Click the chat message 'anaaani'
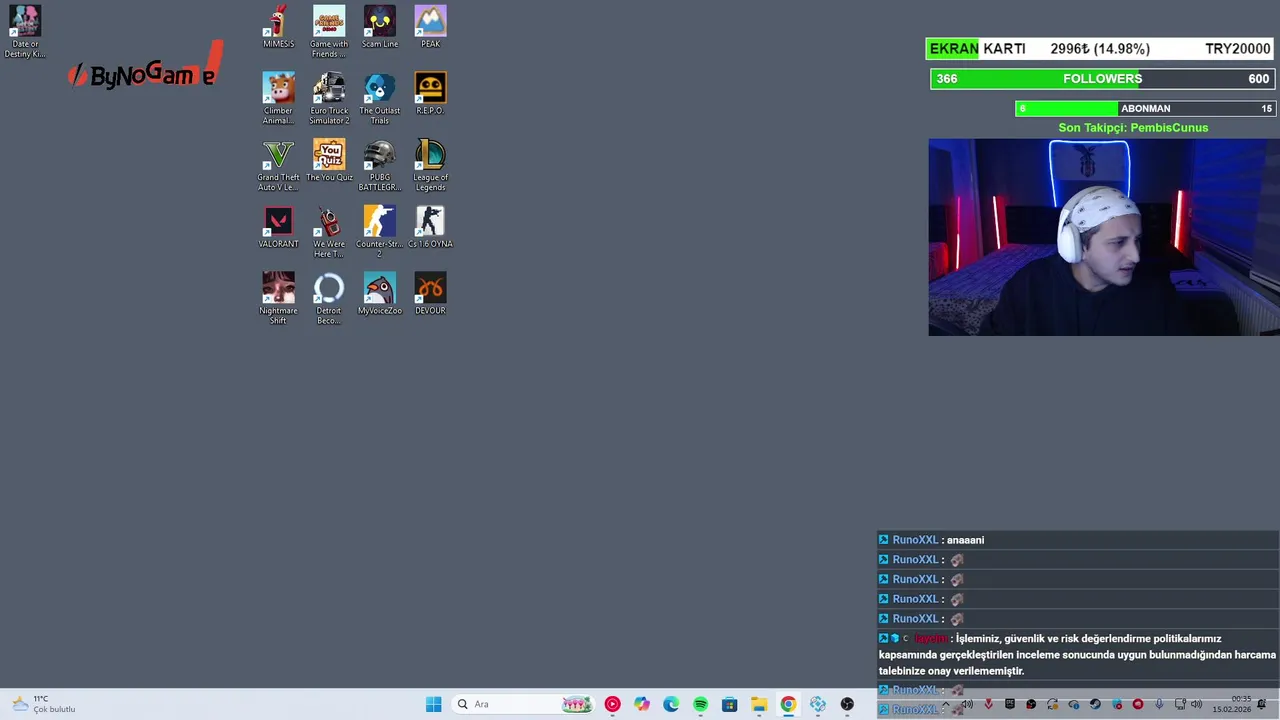The width and height of the screenshot is (1280, 720). (965, 540)
